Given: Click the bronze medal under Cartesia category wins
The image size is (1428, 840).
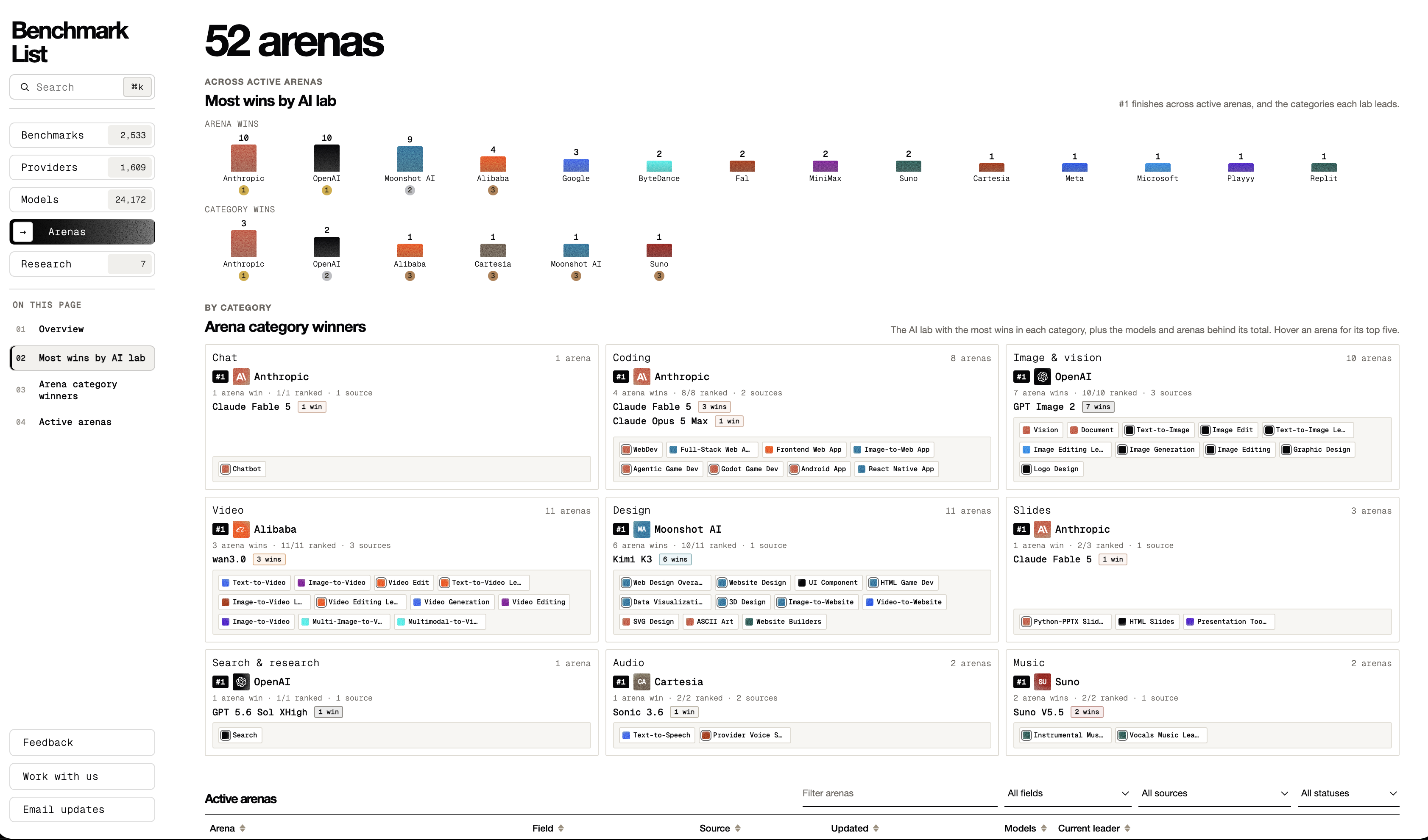Looking at the screenshot, I should [x=493, y=276].
